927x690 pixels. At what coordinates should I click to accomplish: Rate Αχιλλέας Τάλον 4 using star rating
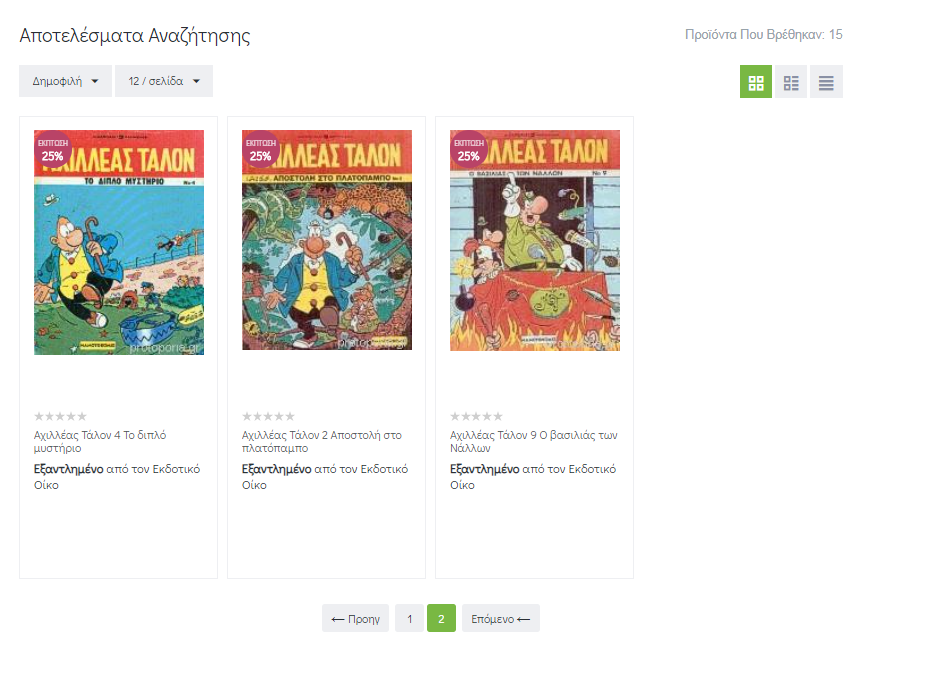point(60,416)
